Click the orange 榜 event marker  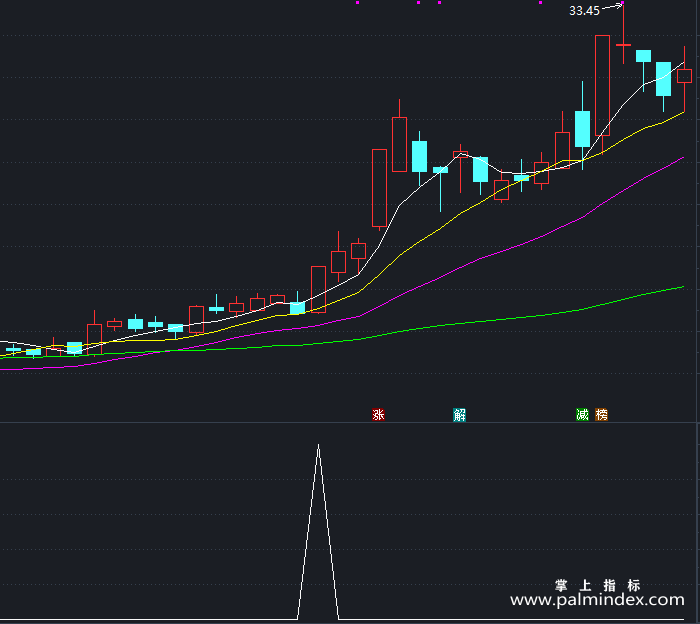(x=601, y=415)
